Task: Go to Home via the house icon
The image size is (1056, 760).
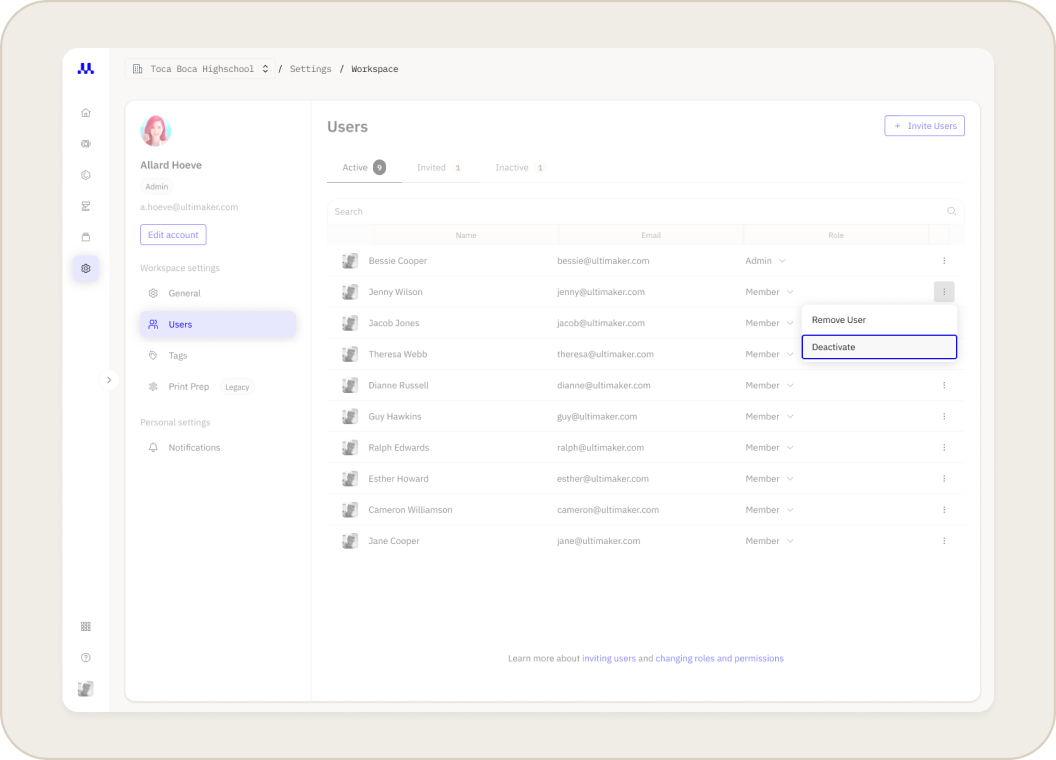Action: [x=86, y=113]
